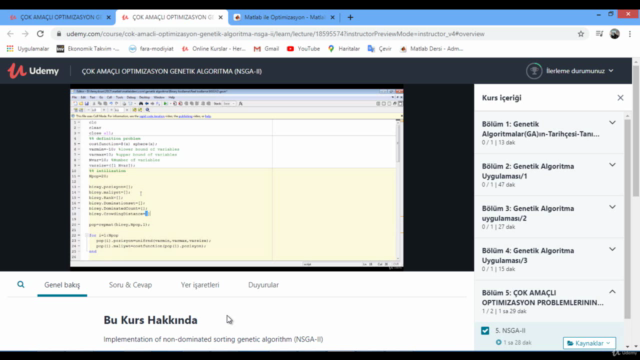Click the lecture video player
The image size is (640, 360).
click(237, 178)
